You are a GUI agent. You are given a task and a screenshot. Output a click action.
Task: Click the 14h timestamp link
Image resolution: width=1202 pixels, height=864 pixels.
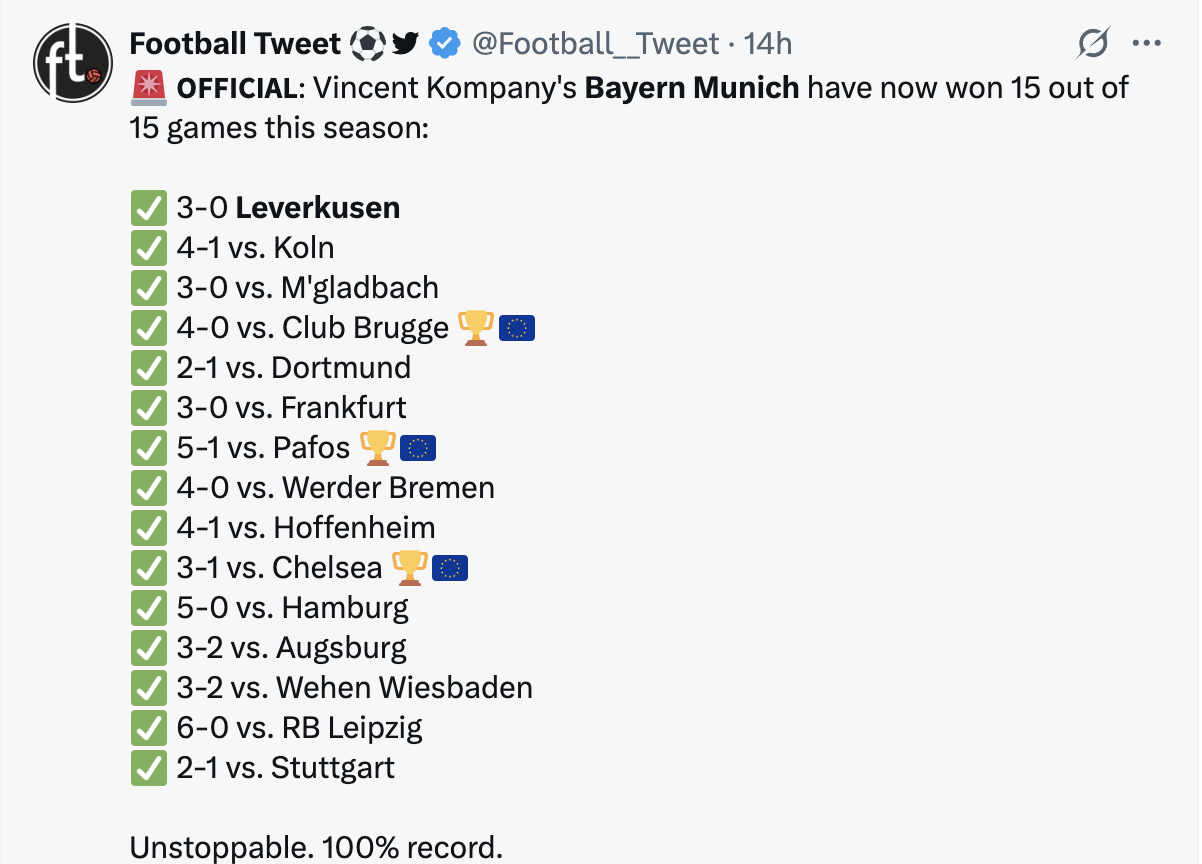coord(768,43)
